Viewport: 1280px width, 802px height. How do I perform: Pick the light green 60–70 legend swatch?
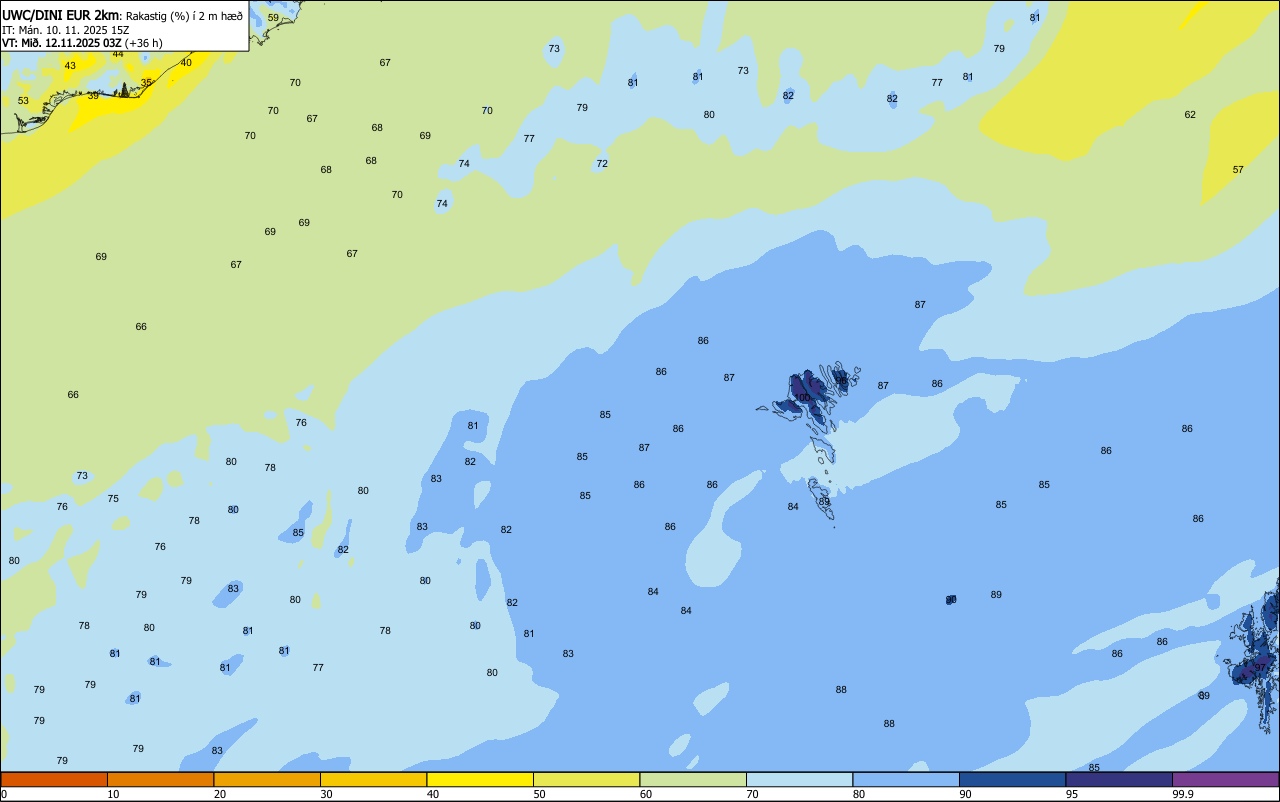(693, 779)
